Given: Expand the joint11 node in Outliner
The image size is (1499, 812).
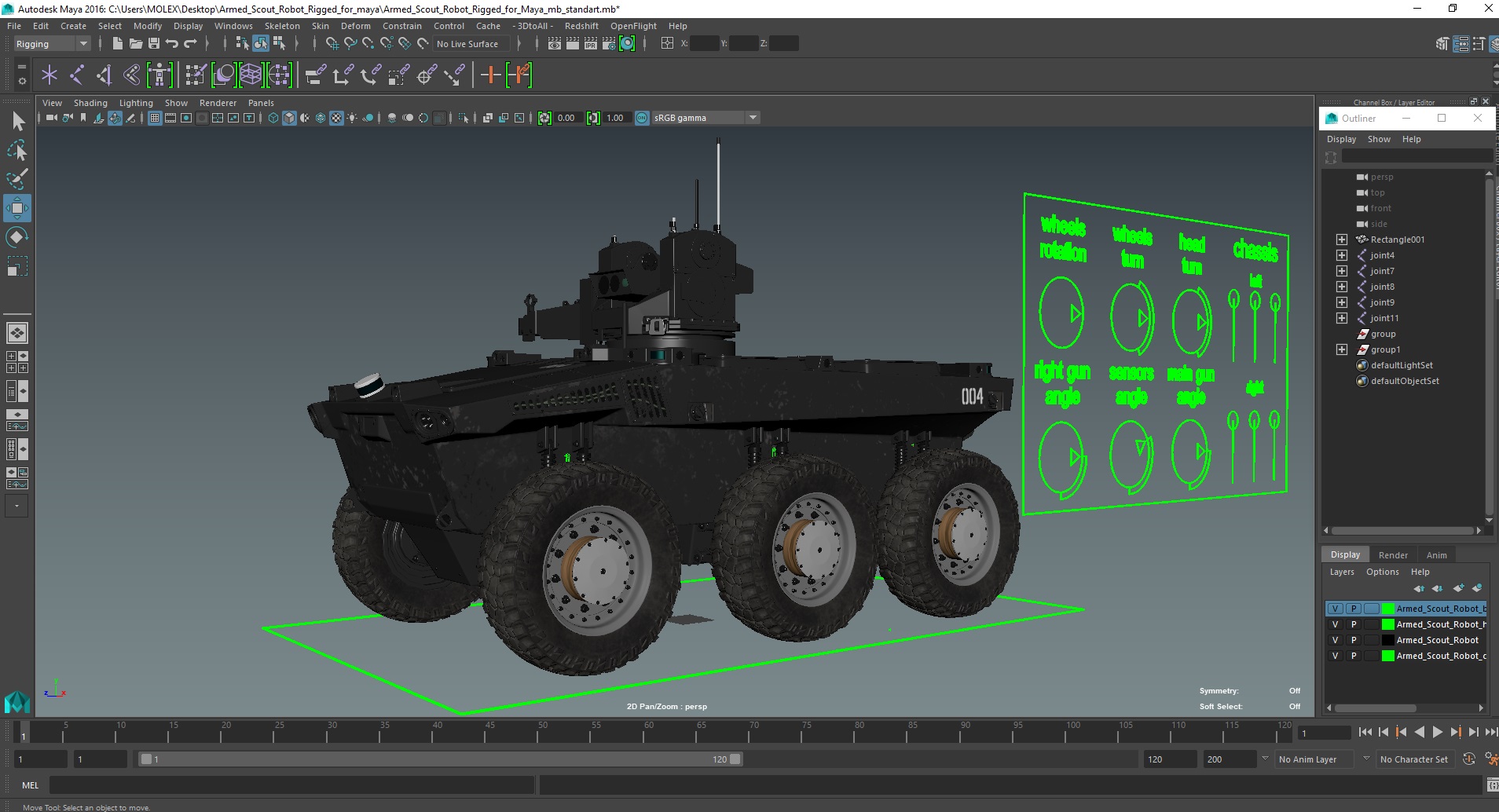Looking at the screenshot, I should [x=1342, y=318].
